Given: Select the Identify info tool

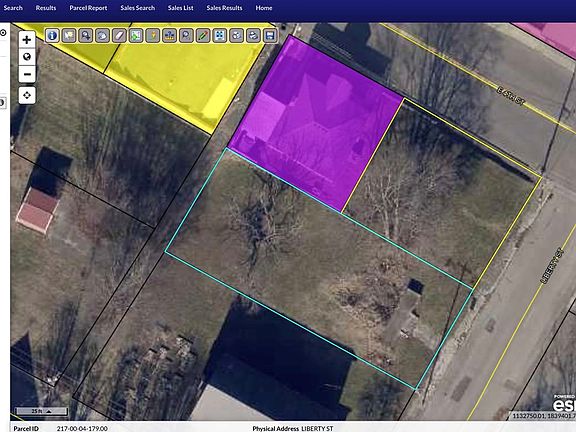Looking at the screenshot, I should point(52,36).
